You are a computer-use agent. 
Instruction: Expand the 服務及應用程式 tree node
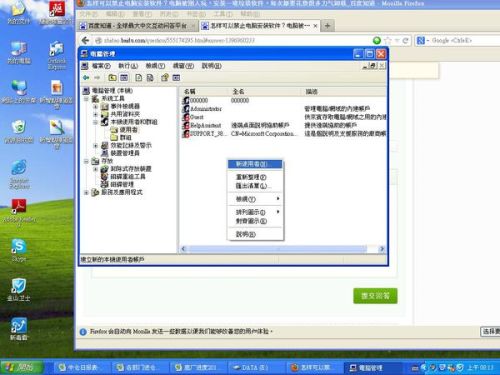click(x=86, y=192)
